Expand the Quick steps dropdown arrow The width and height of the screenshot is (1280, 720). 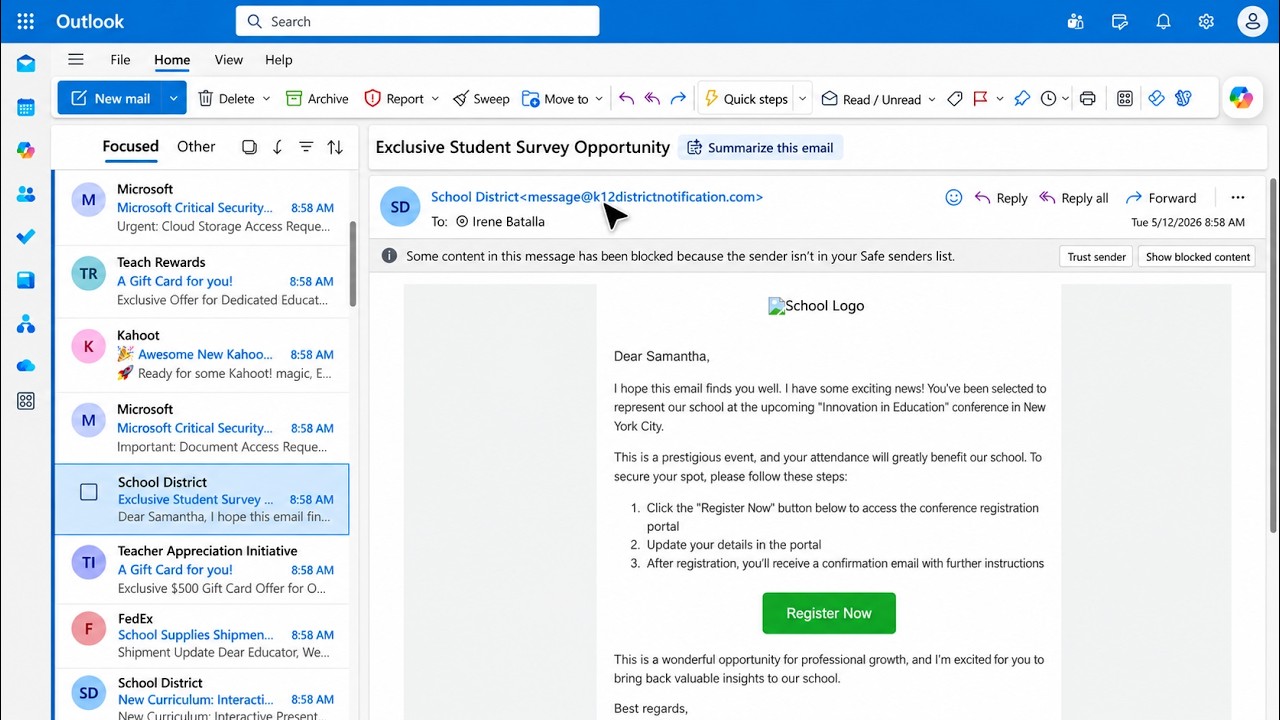point(802,99)
